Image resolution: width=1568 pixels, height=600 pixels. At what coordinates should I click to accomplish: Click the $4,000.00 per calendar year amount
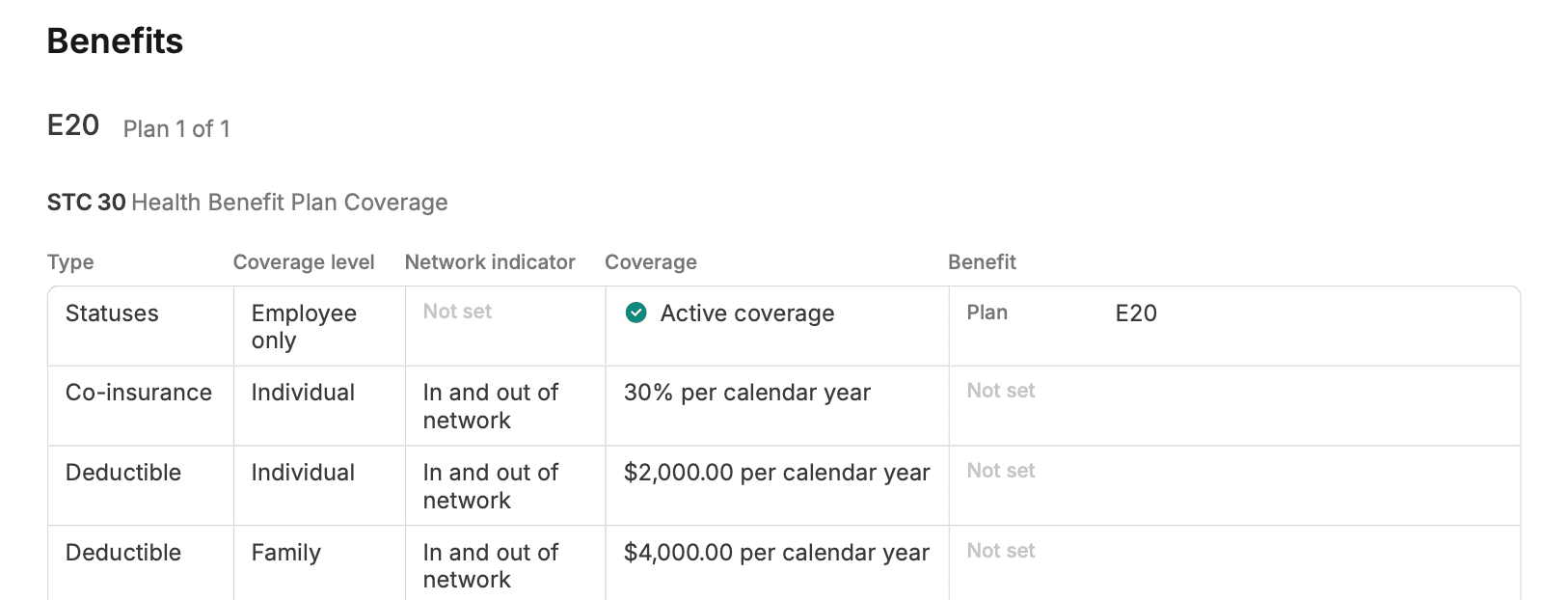(x=777, y=552)
